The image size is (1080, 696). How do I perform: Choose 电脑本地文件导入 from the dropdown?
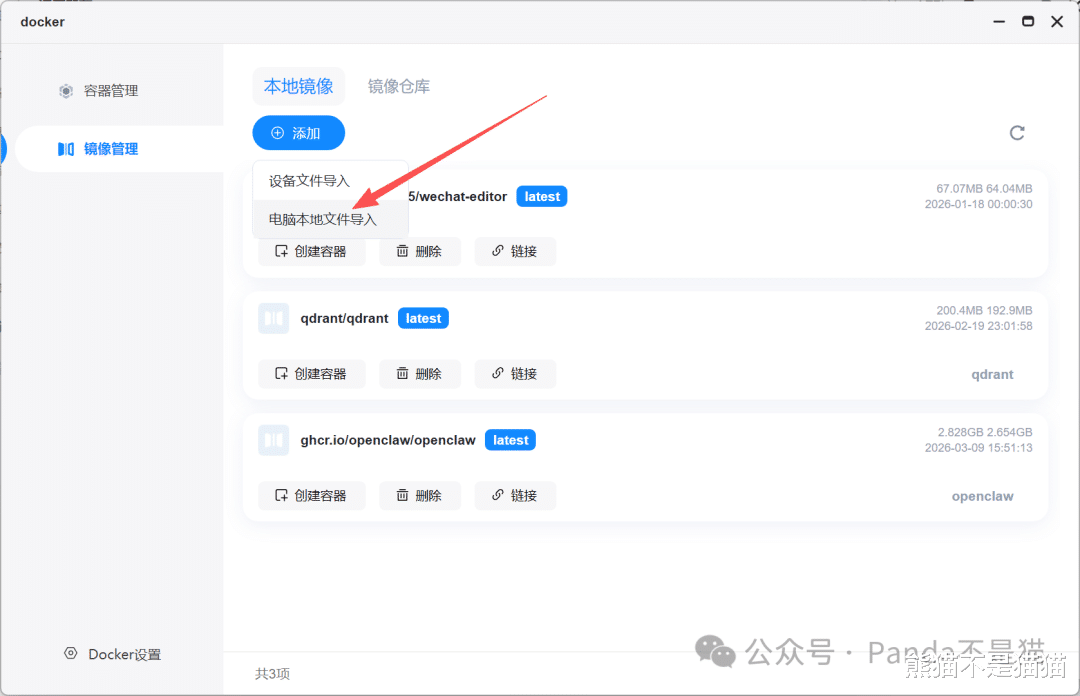(x=331, y=219)
